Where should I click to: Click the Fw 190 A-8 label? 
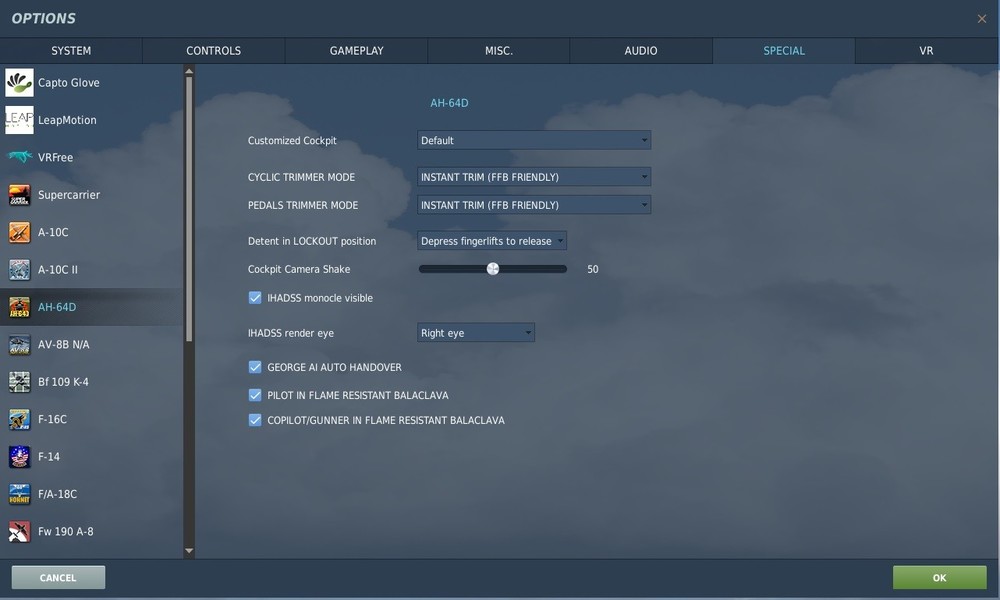66,531
